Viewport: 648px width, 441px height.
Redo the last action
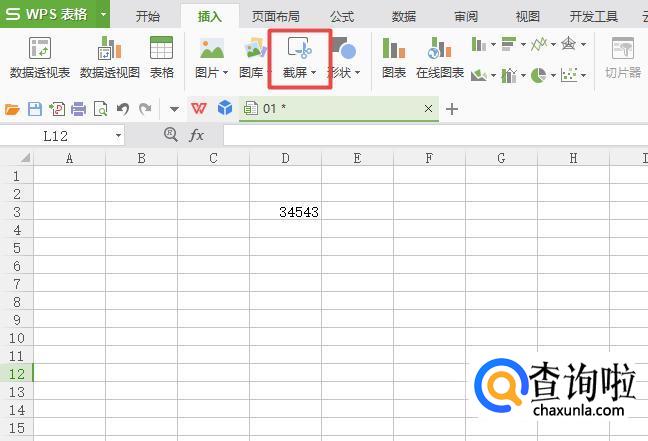coord(145,109)
